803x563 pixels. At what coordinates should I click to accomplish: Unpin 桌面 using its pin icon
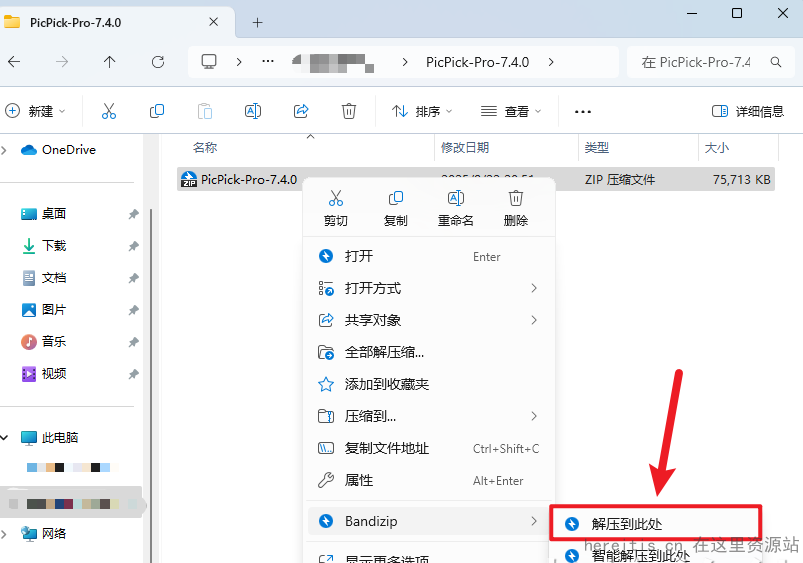click(x=134, y=214)
